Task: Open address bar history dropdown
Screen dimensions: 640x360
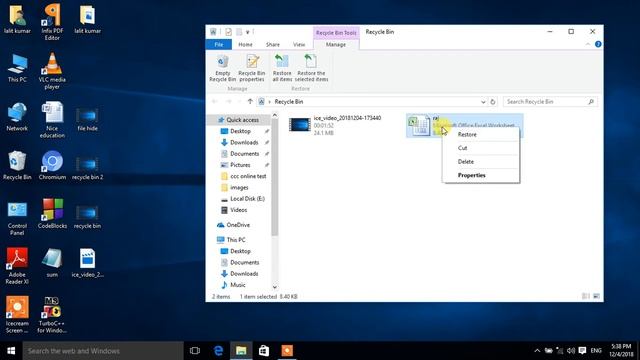Action: pos(483,102)
